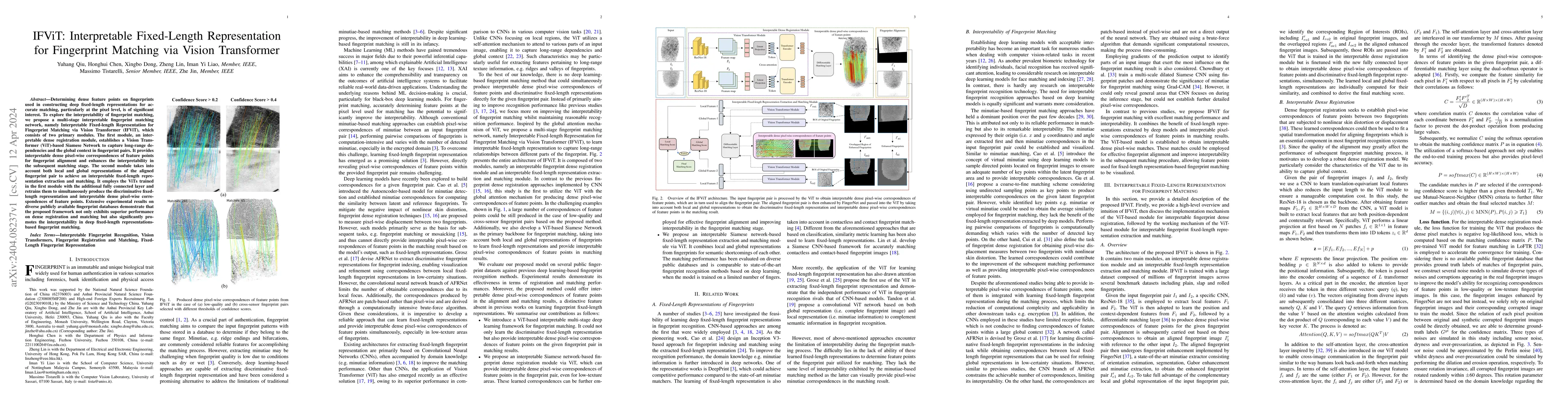1568x406 pixels.
Task: Click the first-page author line starting with Yuhang Qiu
Action: point(156,65)
